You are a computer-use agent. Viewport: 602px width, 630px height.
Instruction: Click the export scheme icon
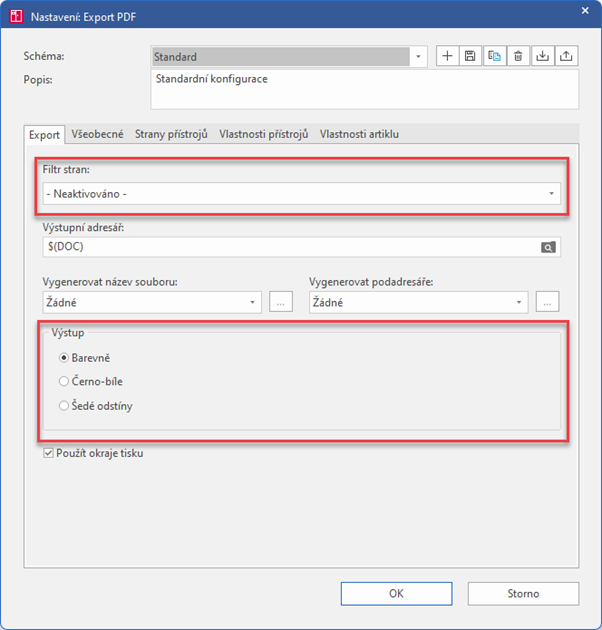click(x=567, y=57)
